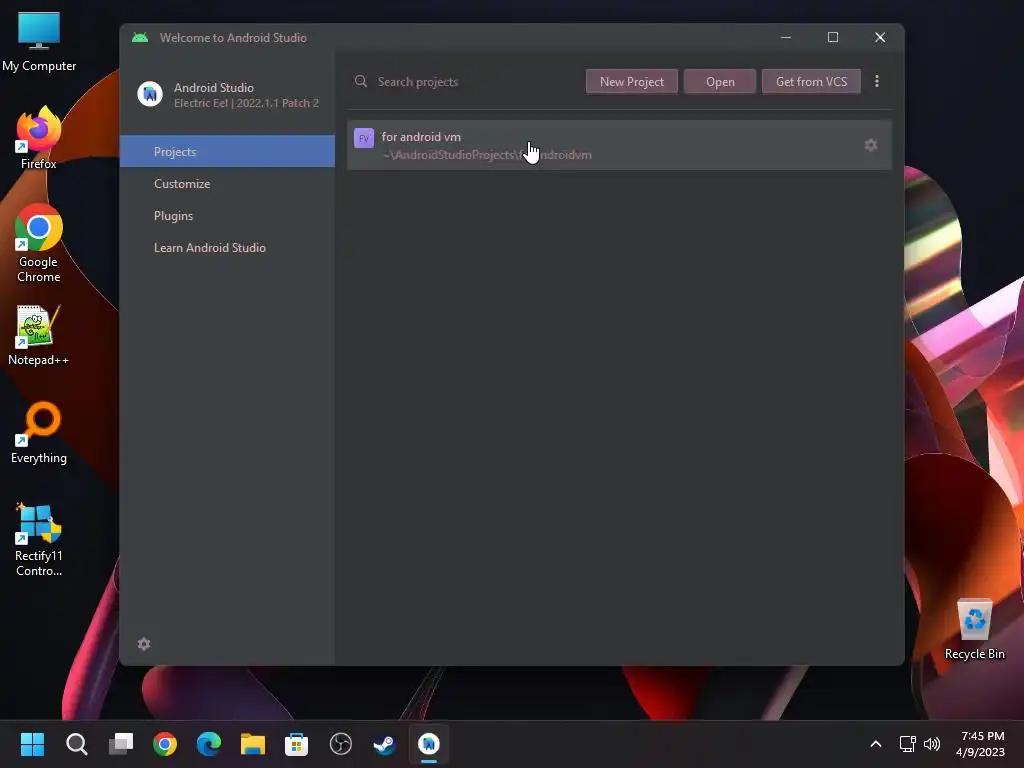Click the Open button
Screen dimensions: 1024x768
click(720, 82)
